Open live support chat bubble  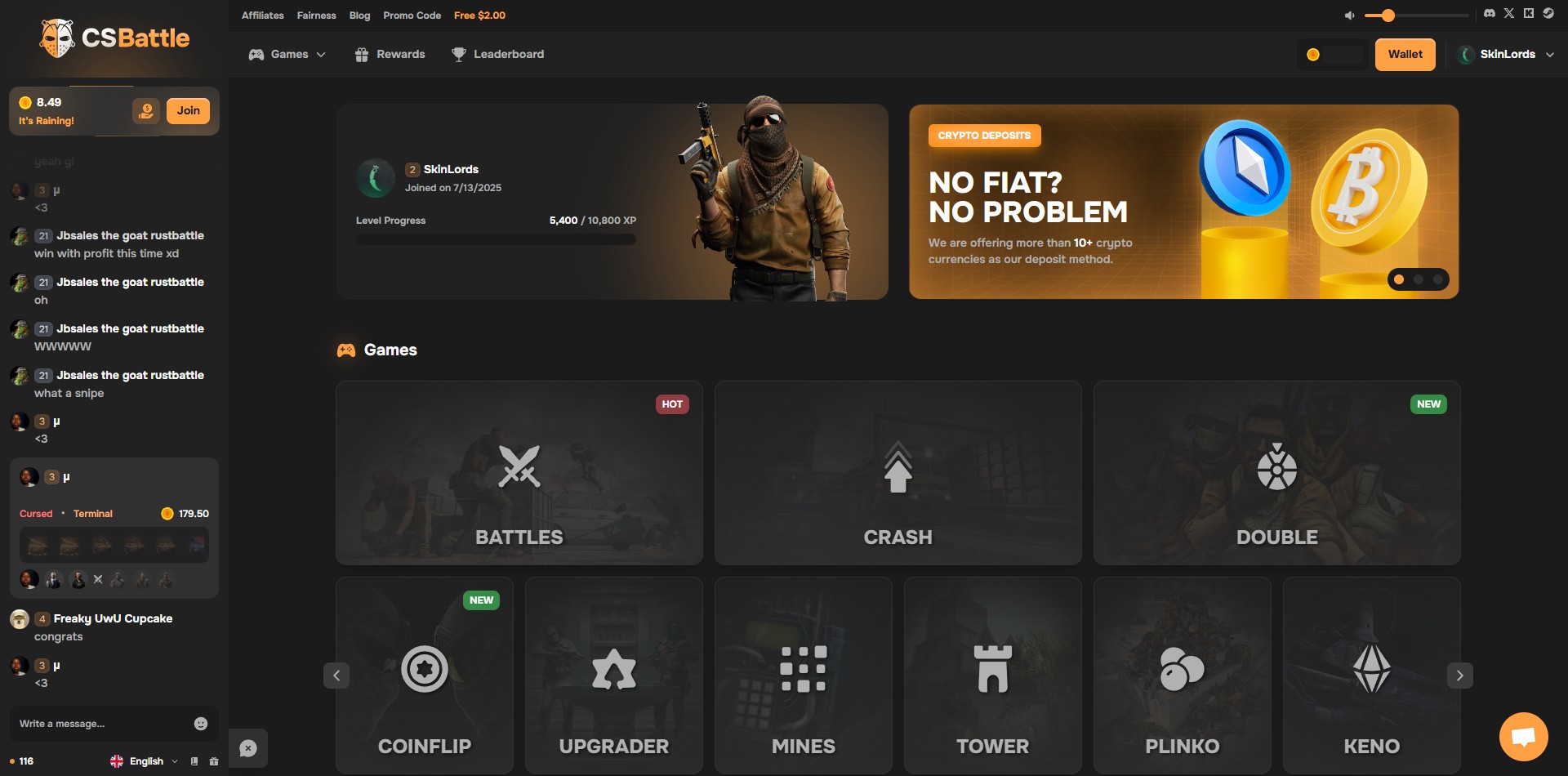point(1524,737)
